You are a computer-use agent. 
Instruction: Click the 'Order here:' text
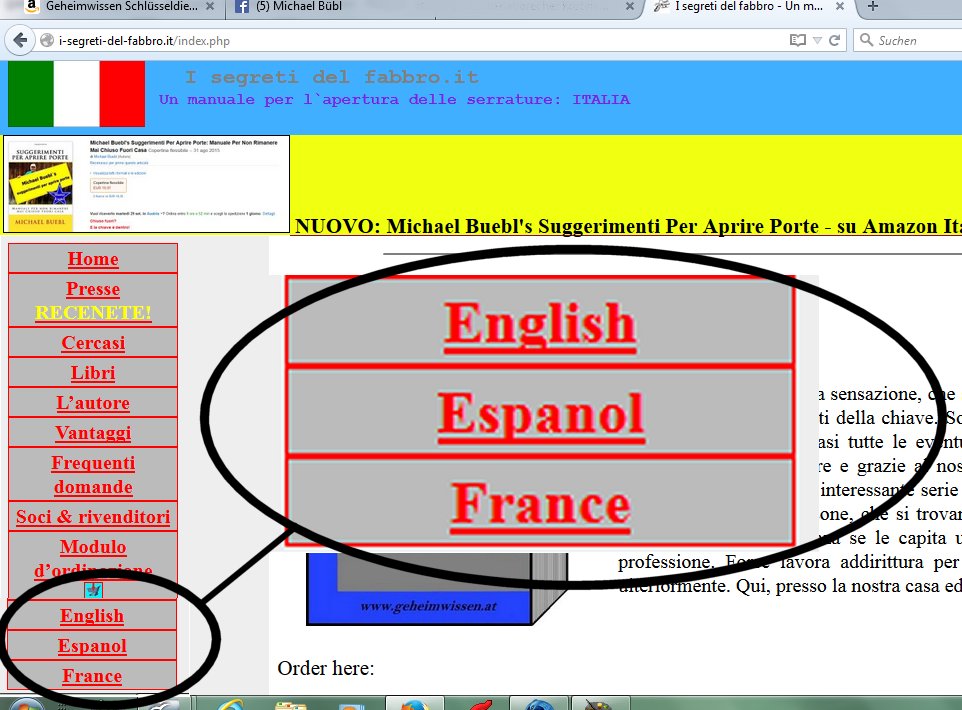(326, 668)
